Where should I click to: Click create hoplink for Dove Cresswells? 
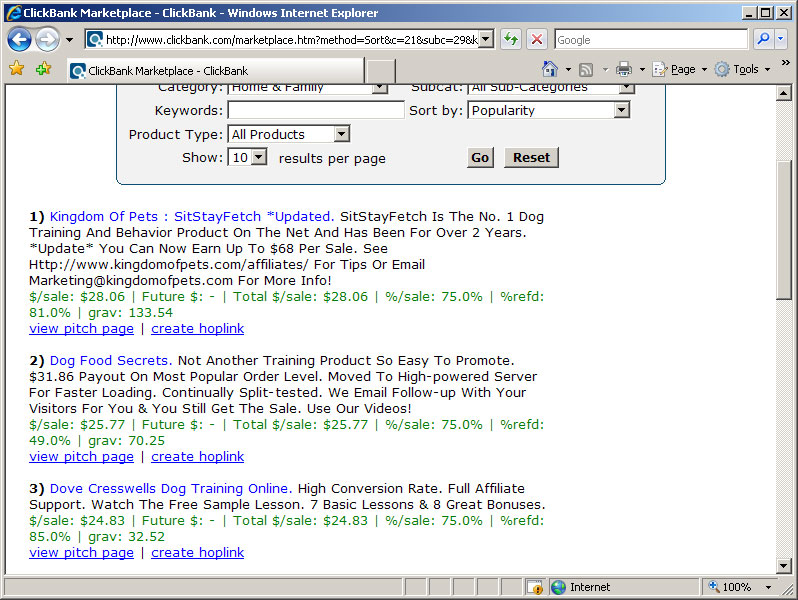197,553
